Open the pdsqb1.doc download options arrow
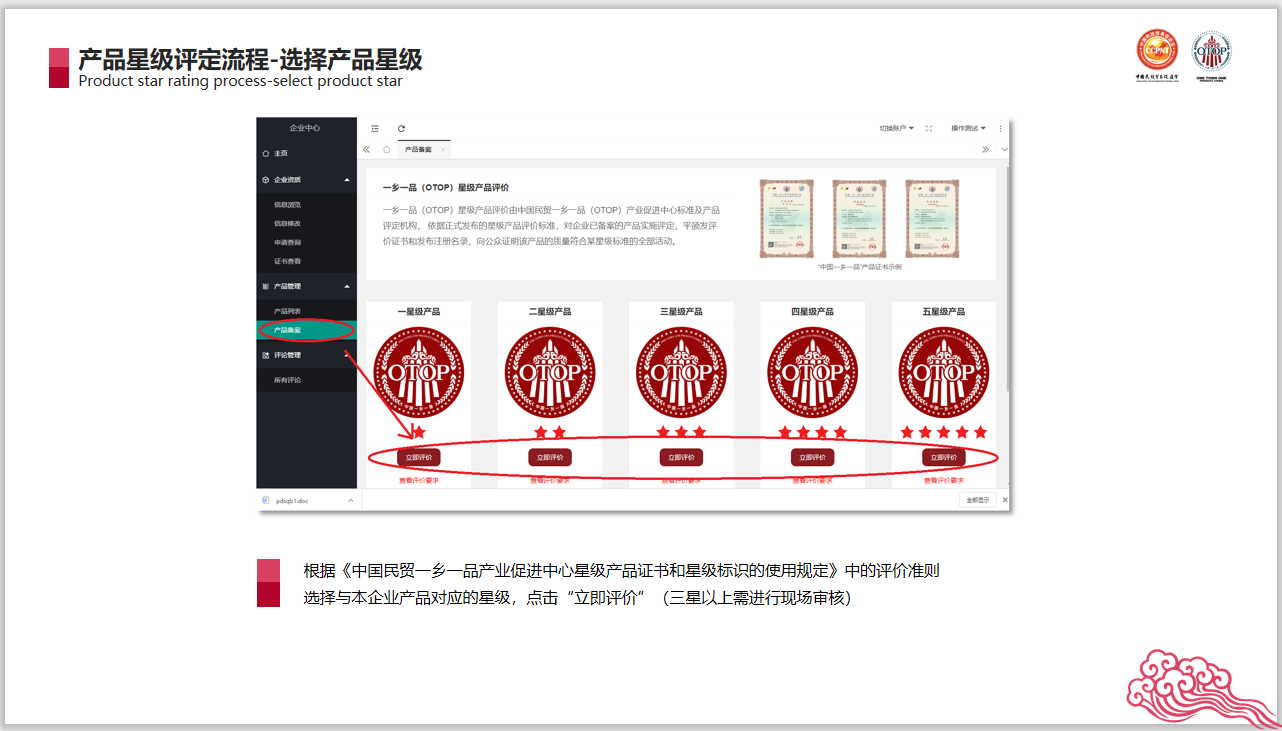Image resolution: width=1282 pixels, height=731 pixels. [x=351, y=500]
